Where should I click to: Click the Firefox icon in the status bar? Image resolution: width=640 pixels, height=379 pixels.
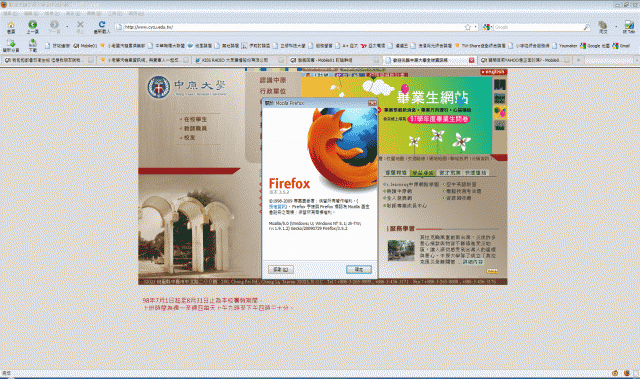[627, 373]
